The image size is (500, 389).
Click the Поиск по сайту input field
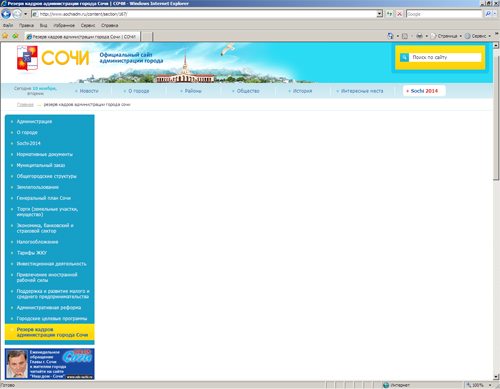pyautogui.click(x=445, y=57)
